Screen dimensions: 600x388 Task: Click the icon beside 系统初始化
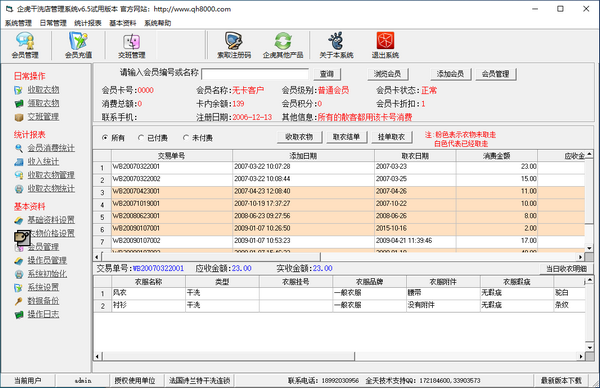(18, 274)
